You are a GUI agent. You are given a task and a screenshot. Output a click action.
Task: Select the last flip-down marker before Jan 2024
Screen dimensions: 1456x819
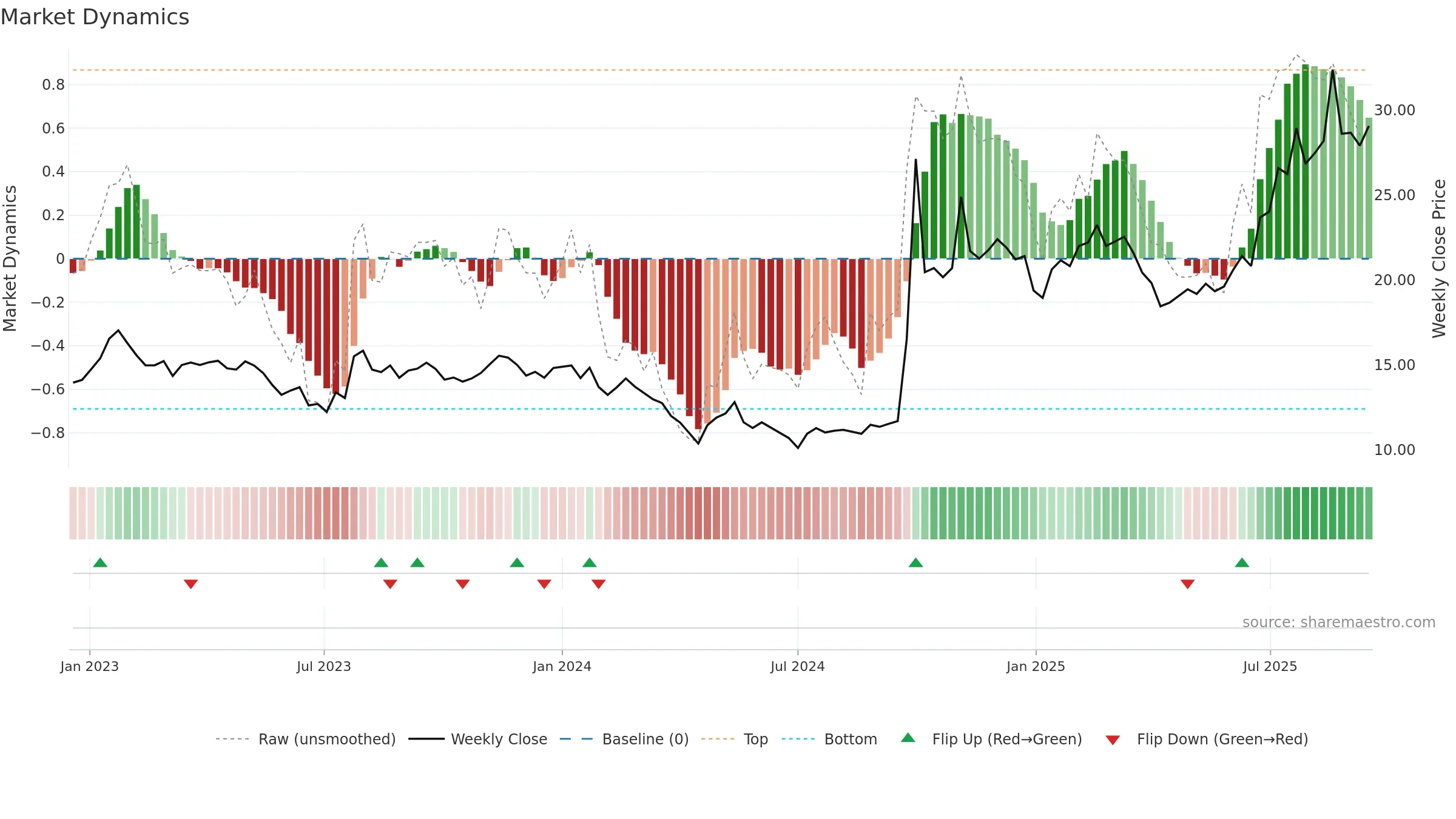pos(544,584)
